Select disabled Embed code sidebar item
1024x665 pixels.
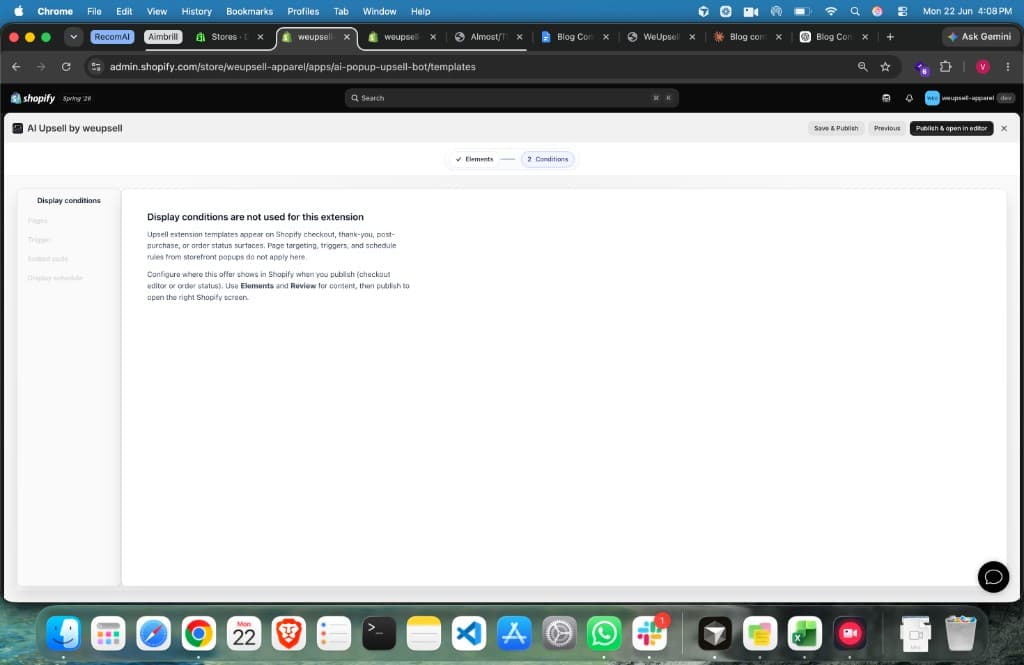(x=48, y=259)
